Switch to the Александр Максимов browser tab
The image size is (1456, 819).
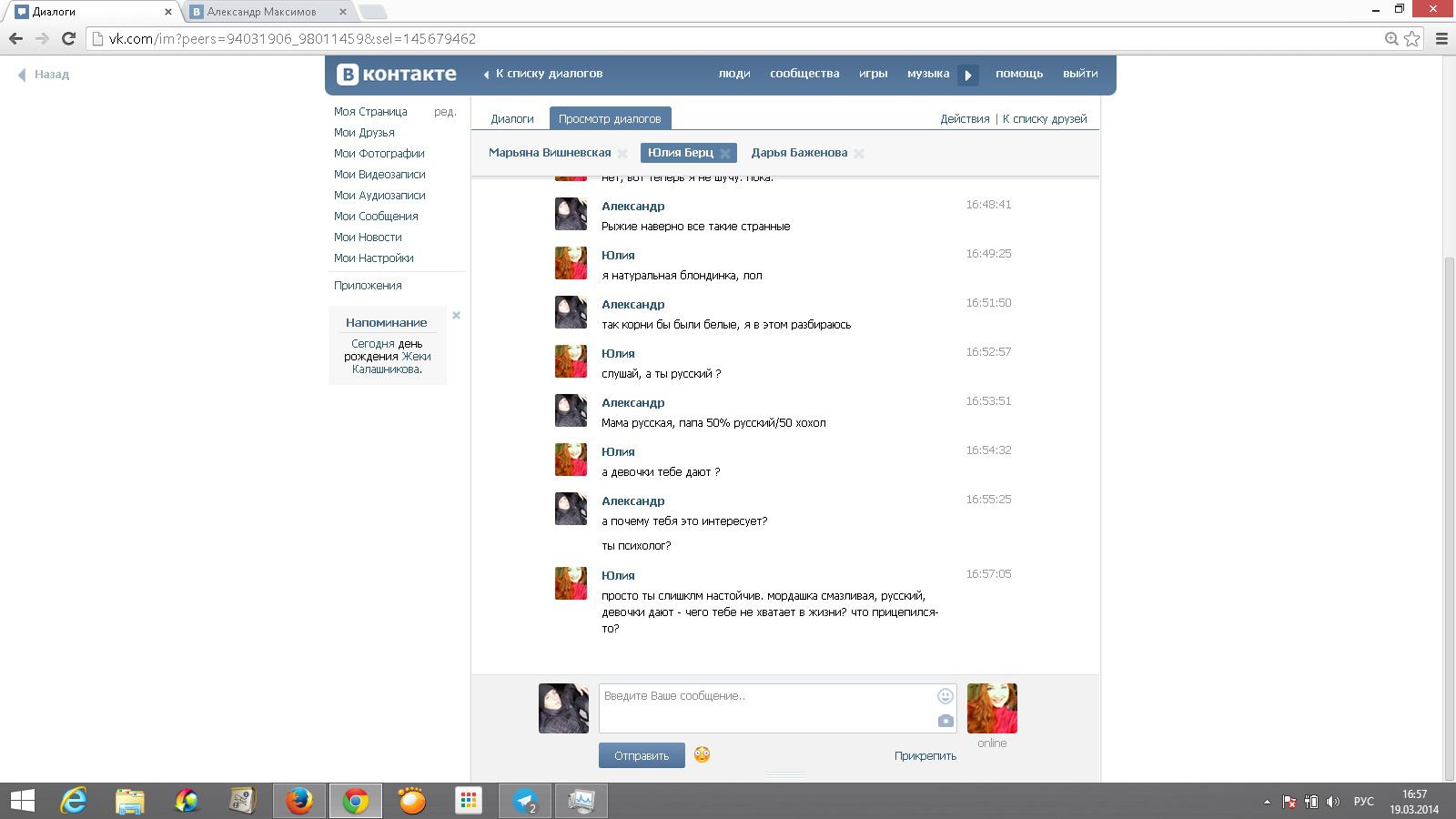(x=261, y=12)
